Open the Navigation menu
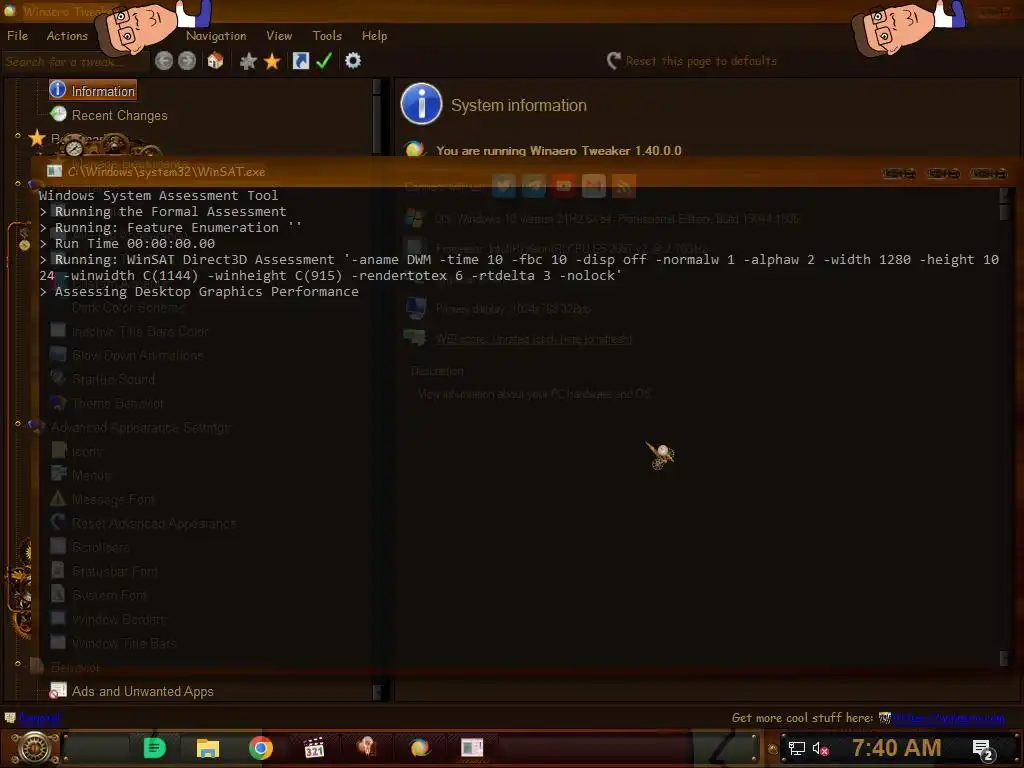The width and height of the screenshot is (1024, 768). [216, 35]
